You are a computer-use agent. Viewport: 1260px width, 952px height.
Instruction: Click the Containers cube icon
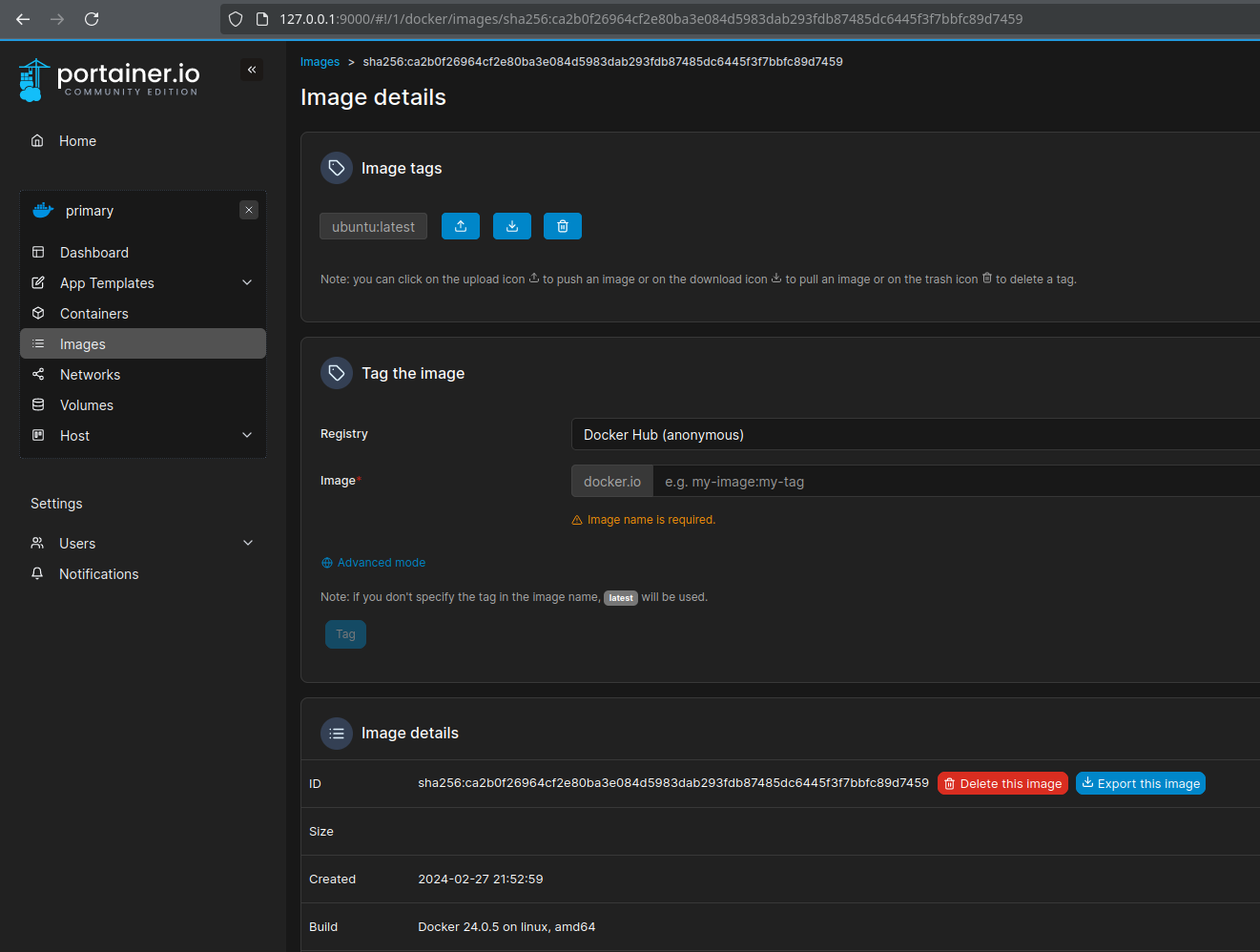click(x=38, y=313)
